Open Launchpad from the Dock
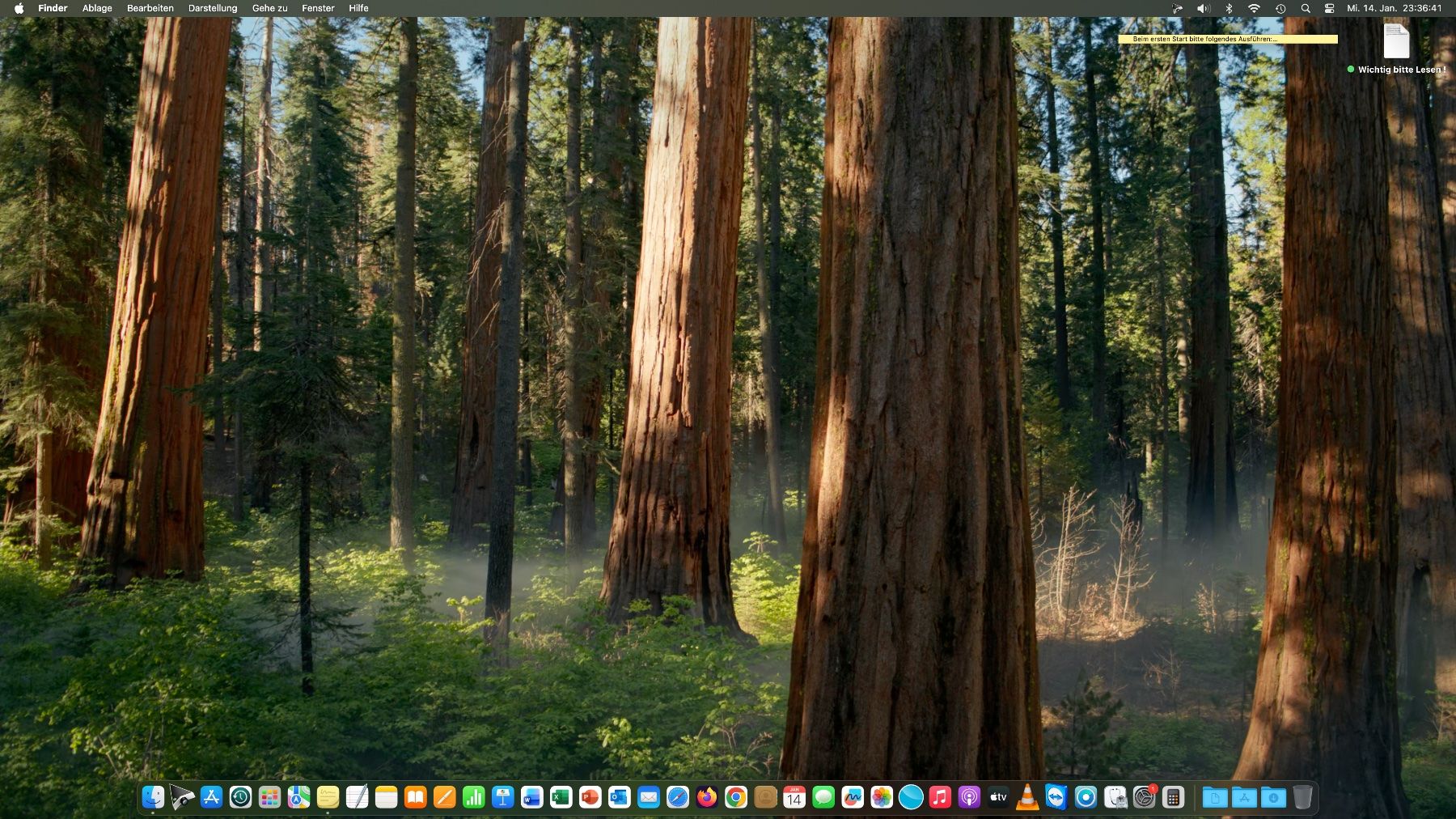The image size is (1456, 819). click(x=269, y=798)
